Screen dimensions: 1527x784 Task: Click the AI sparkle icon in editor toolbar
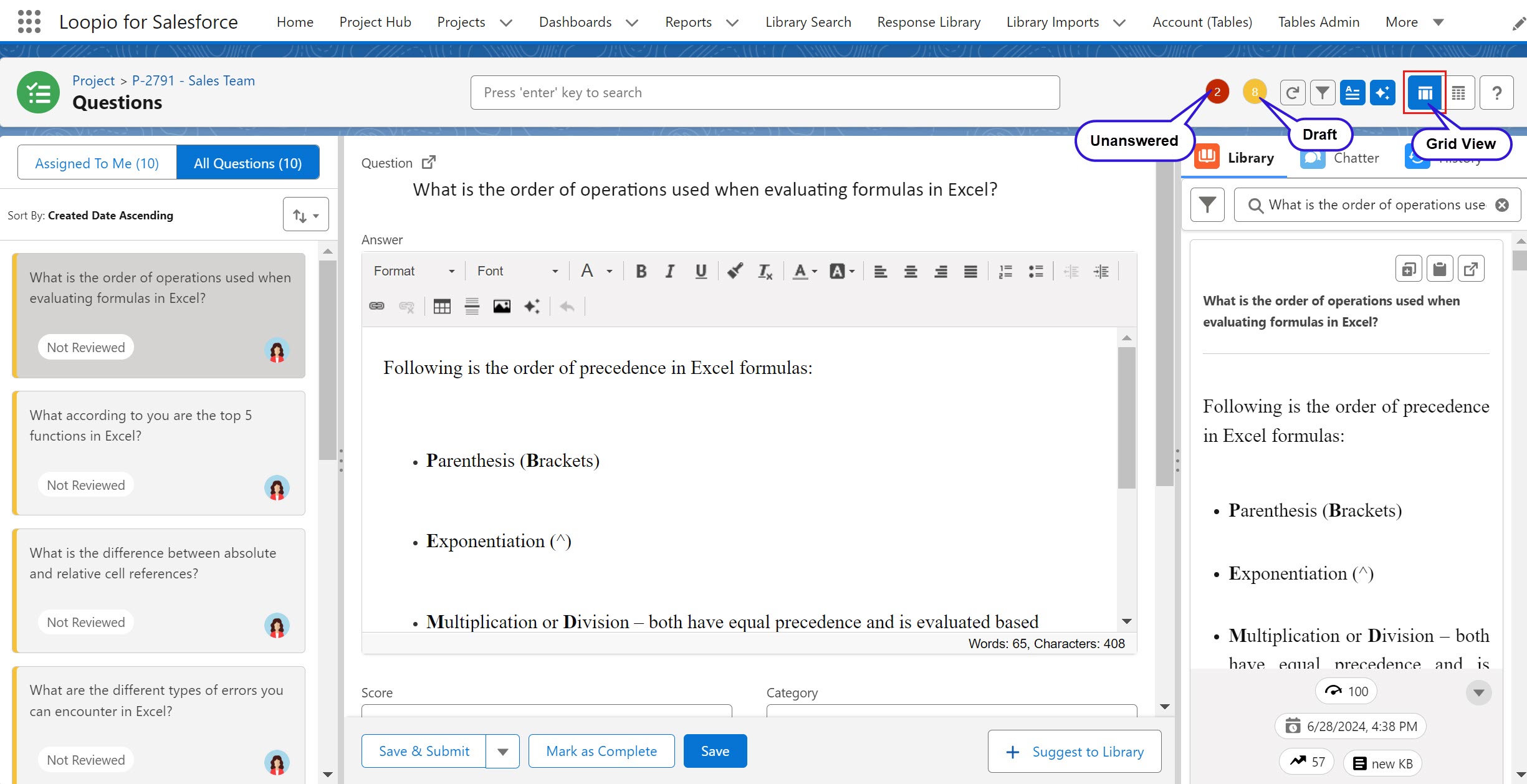[x=532, y=306]
